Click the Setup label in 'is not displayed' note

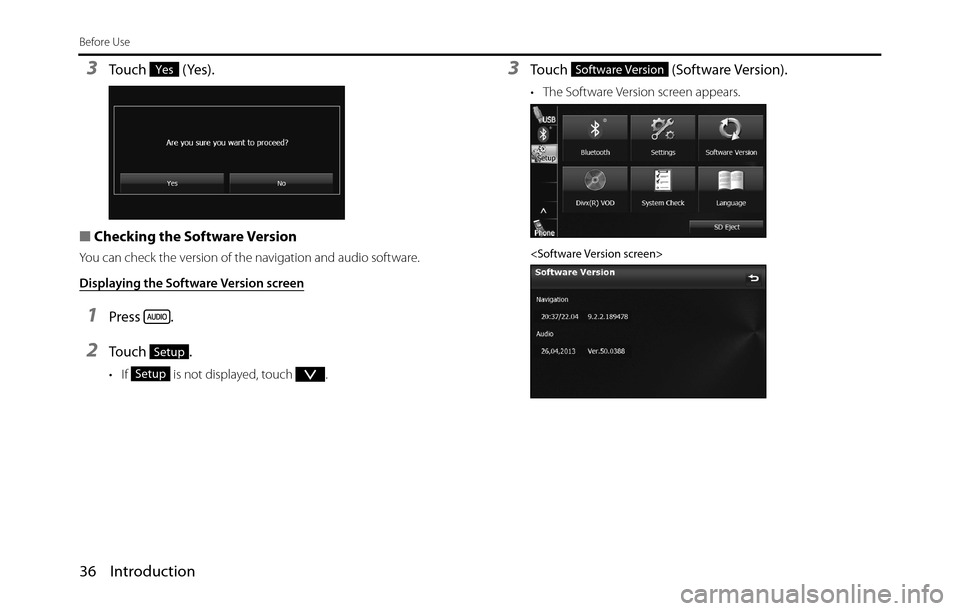click(150, 374)
